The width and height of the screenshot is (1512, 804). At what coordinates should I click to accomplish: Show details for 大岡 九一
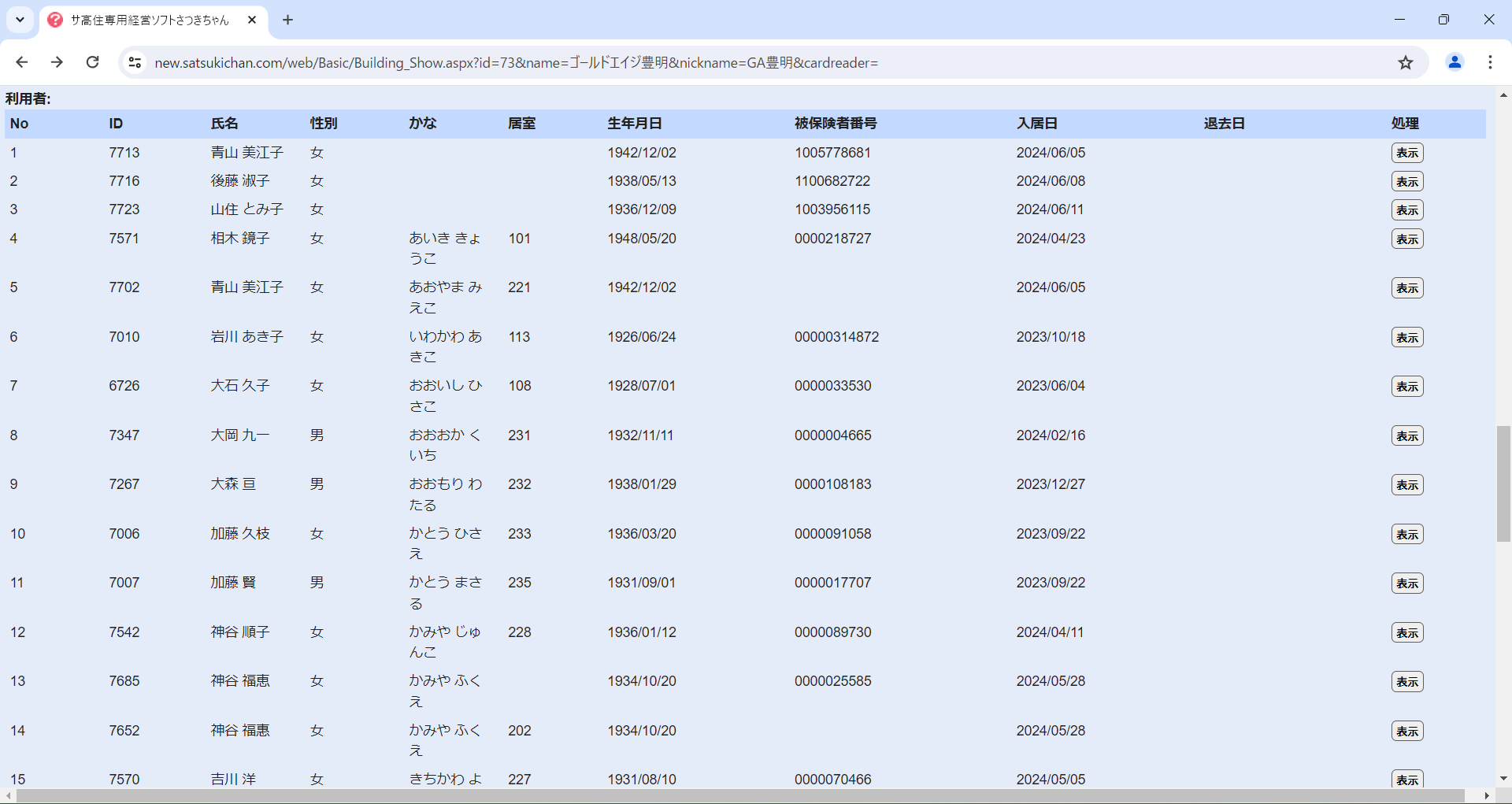tap(1406, 435)
